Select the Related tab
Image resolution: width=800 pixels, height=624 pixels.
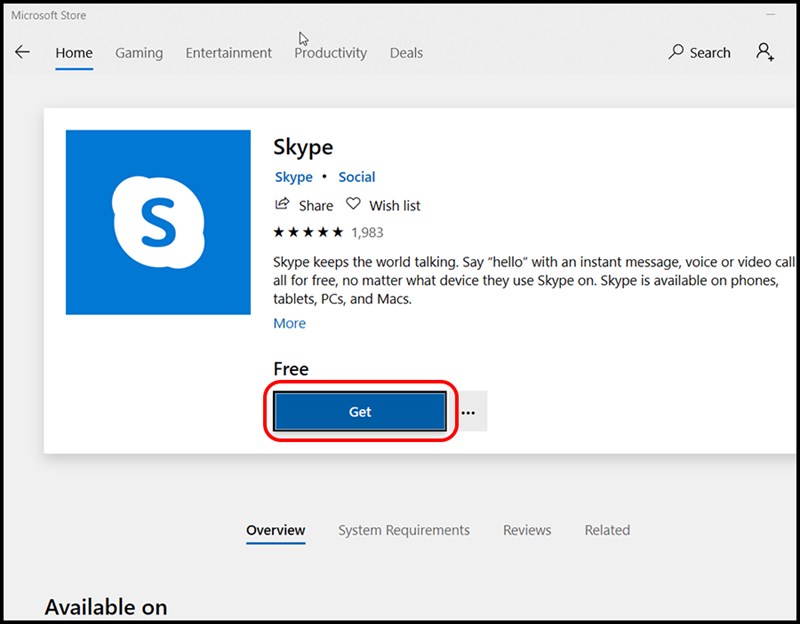(607, 531)
